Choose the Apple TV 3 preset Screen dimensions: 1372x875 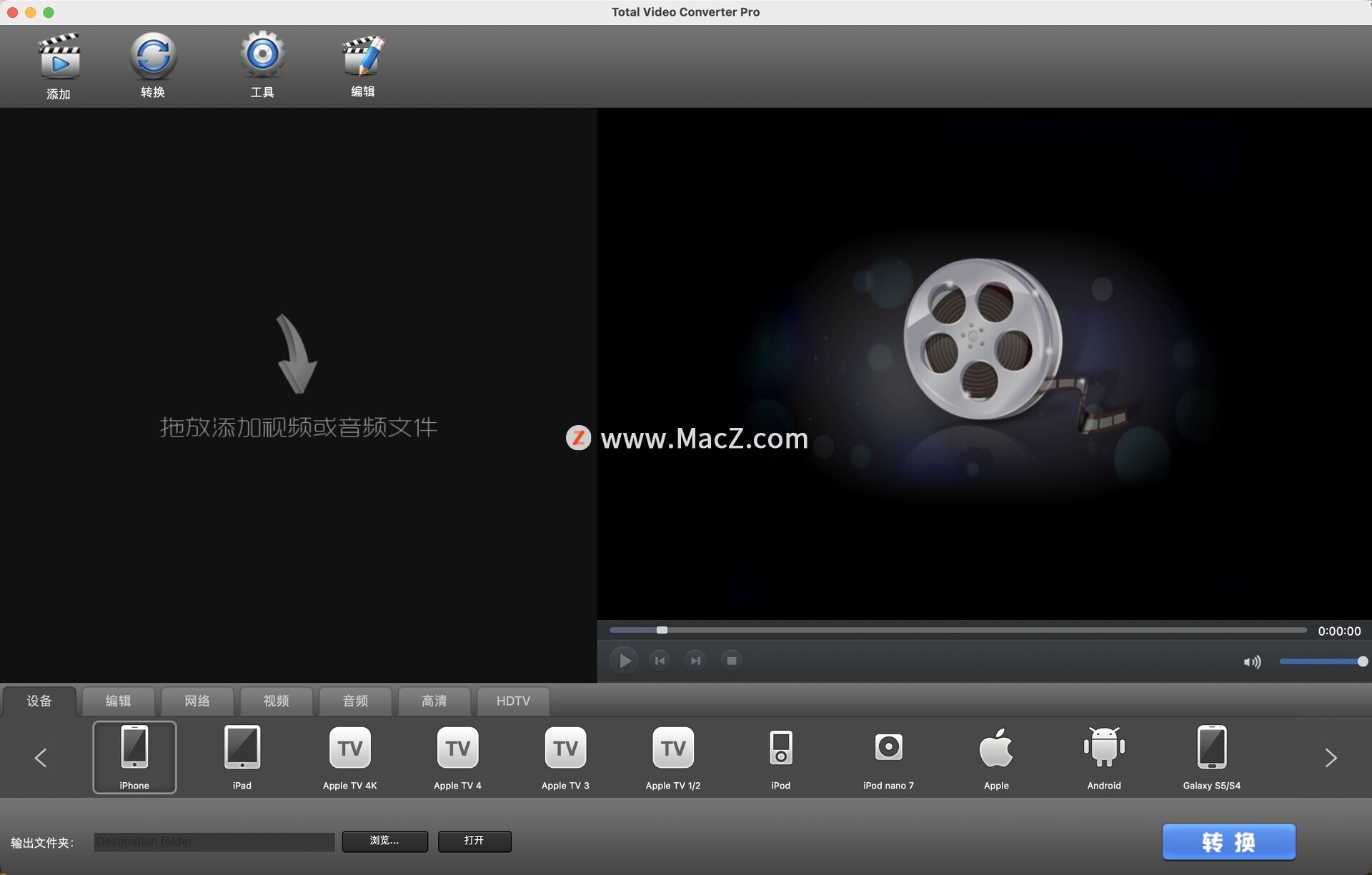pos(565,757)
